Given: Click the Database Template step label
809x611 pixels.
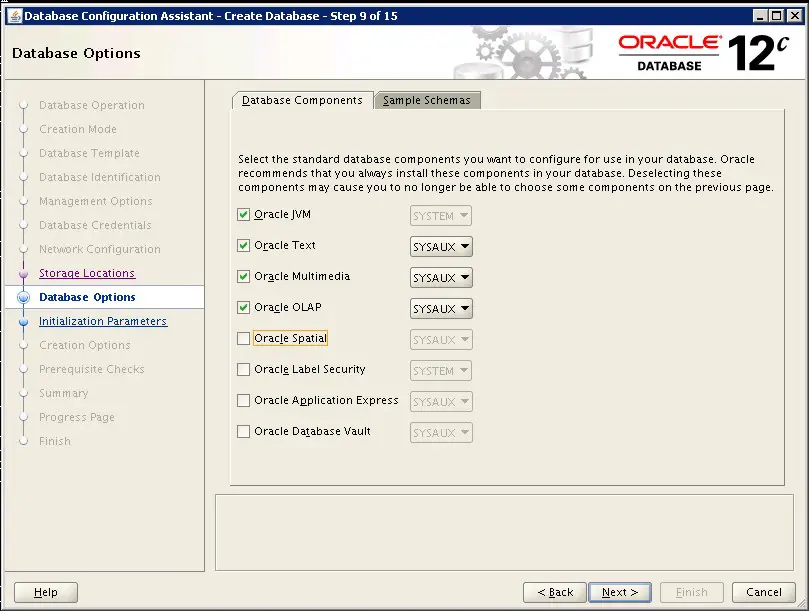Looking at the screenshot, I should click(89, 153).
